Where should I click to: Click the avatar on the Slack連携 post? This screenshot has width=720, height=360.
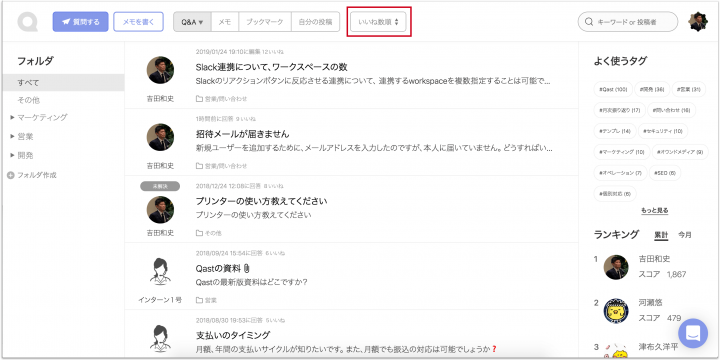point(160,70)
